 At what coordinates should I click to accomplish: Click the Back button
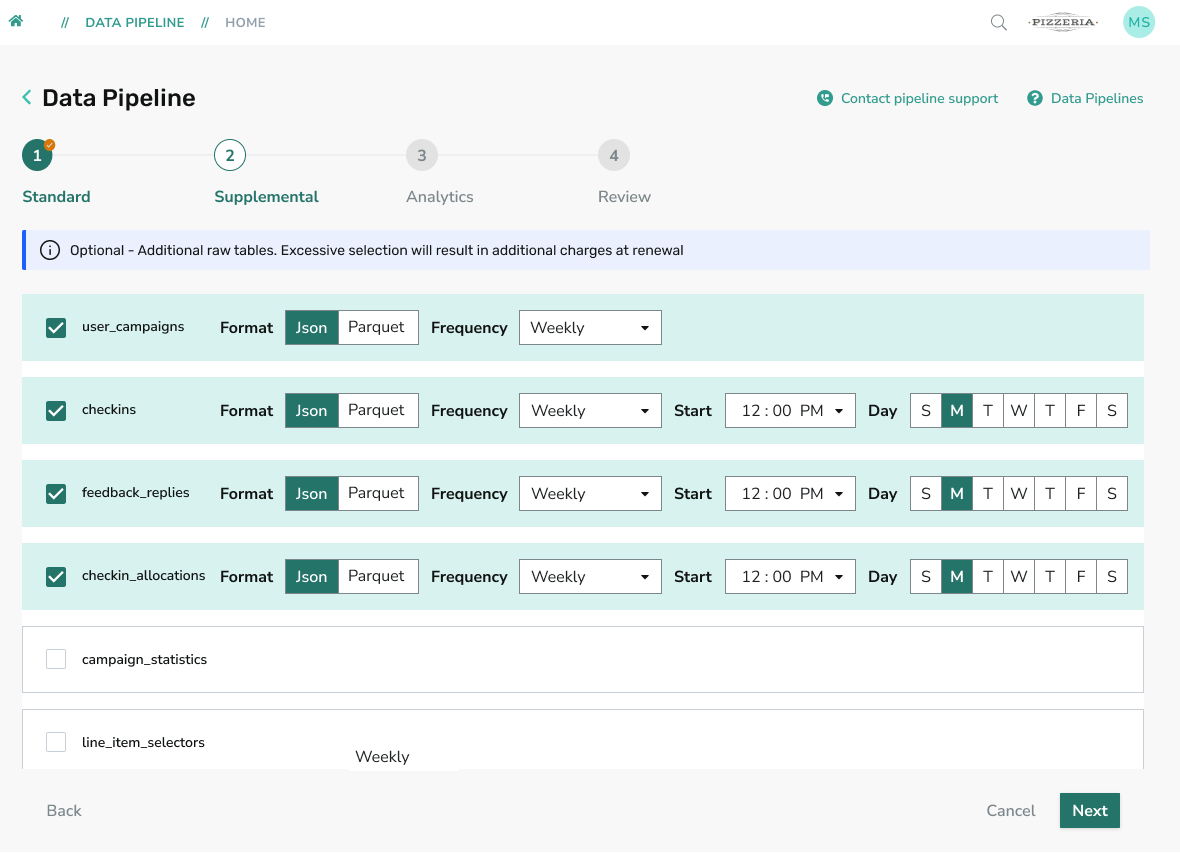(x=64, y=810)
